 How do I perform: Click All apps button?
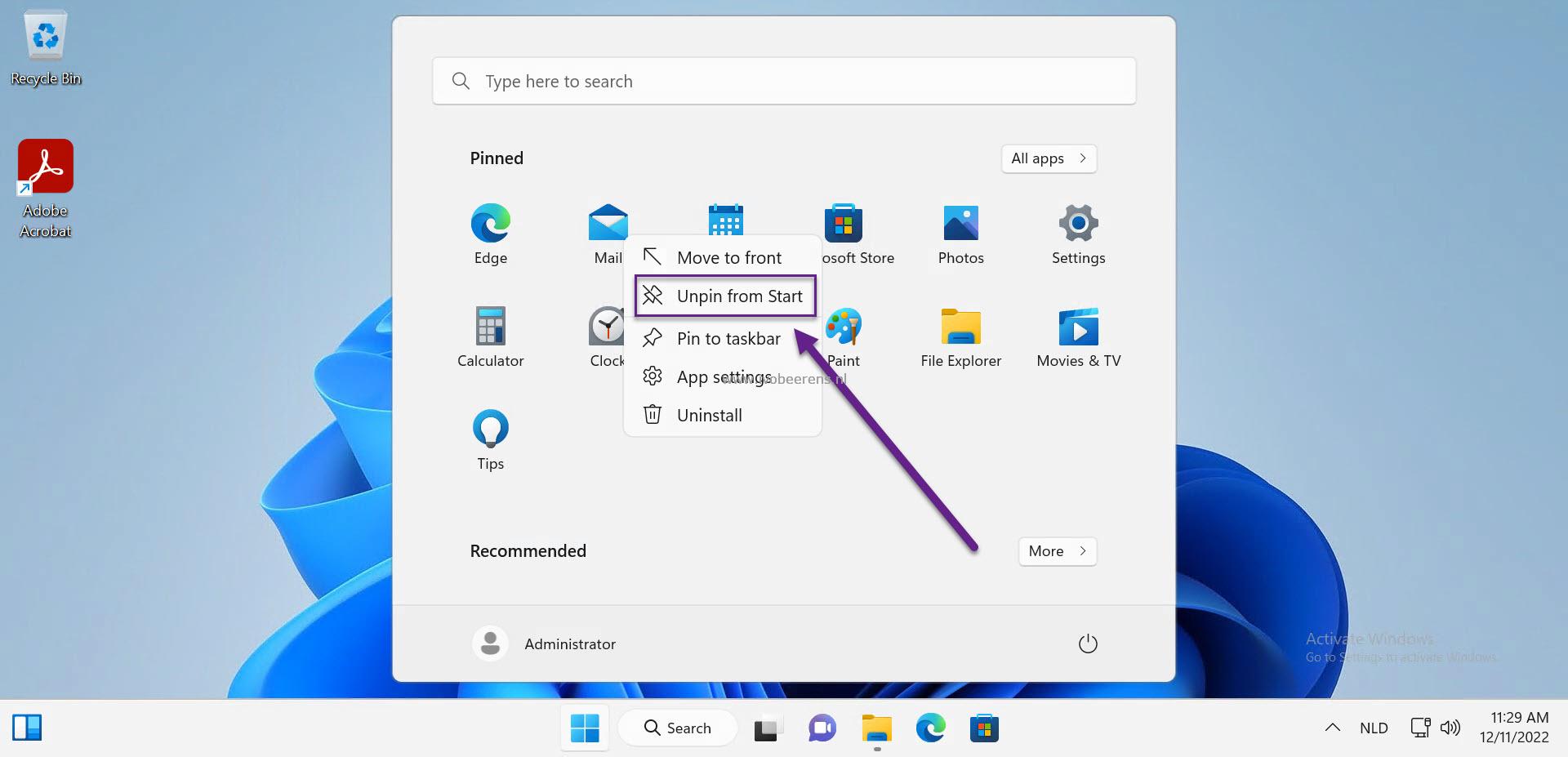(x=1049, y=158)
